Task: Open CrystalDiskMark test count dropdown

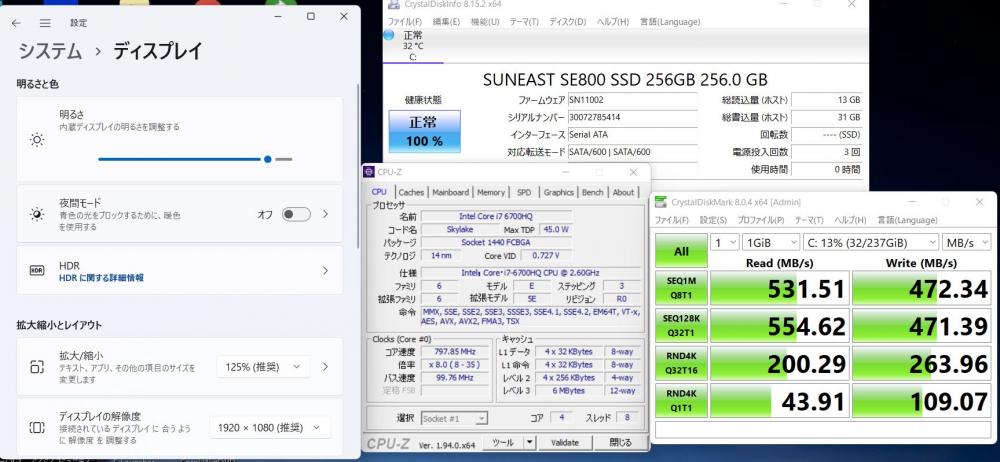Action: (x=723, y=243)
